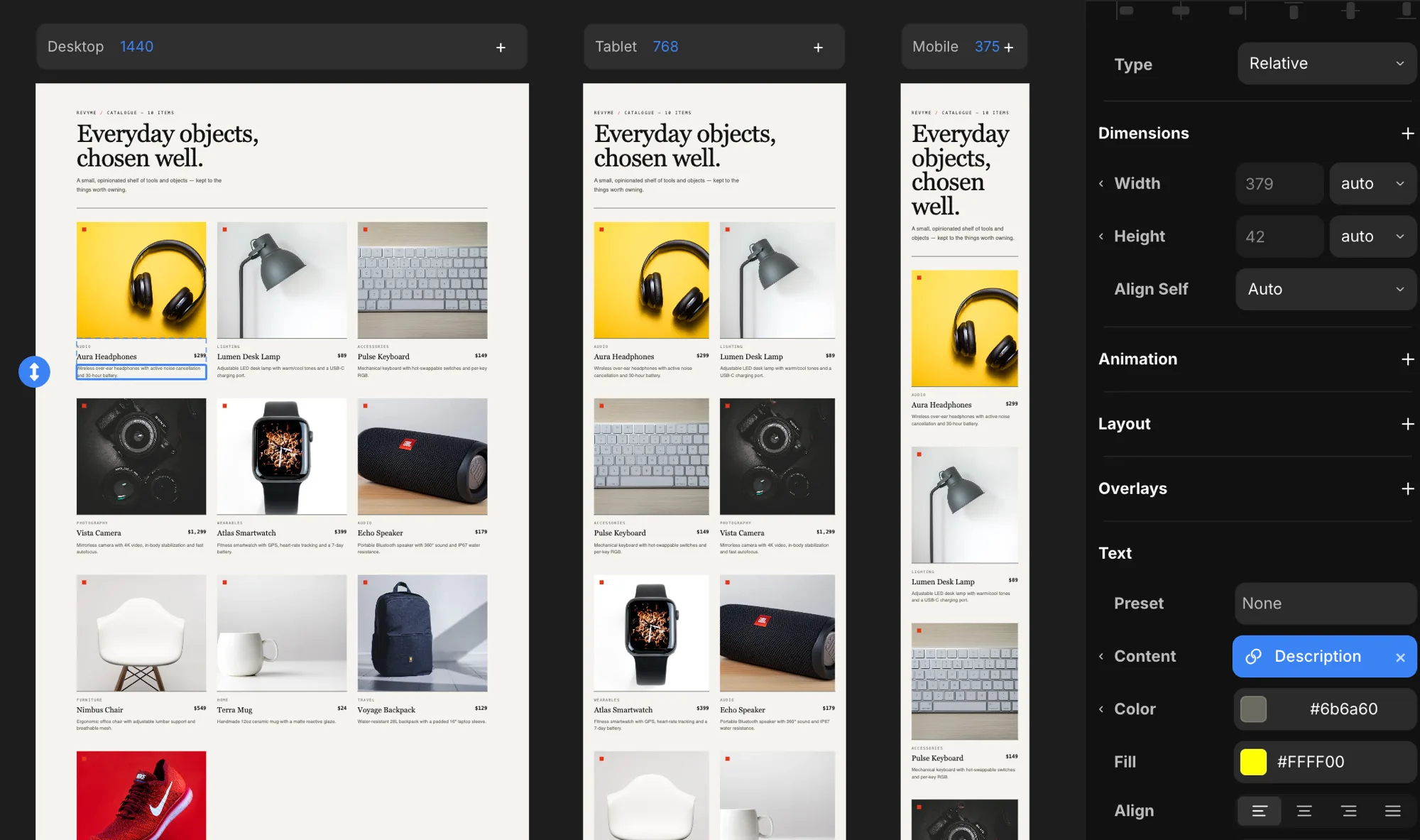Select Lumen Desk Lamp image in Desktop frame

(282, 280)
